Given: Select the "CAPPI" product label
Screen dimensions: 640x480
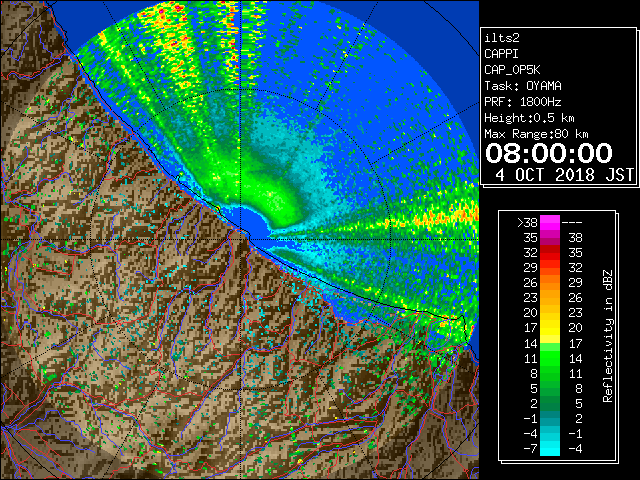Looking at the screenshot, I should click(501, 54).
